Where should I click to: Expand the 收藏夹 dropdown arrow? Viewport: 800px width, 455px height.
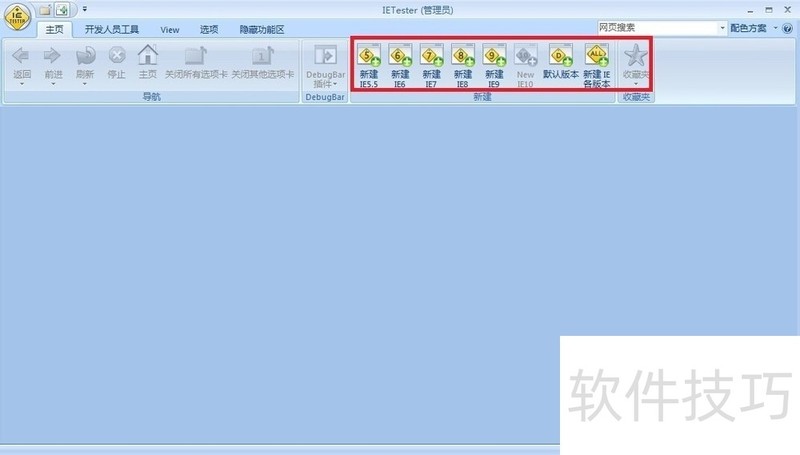(x=636, y=84)
